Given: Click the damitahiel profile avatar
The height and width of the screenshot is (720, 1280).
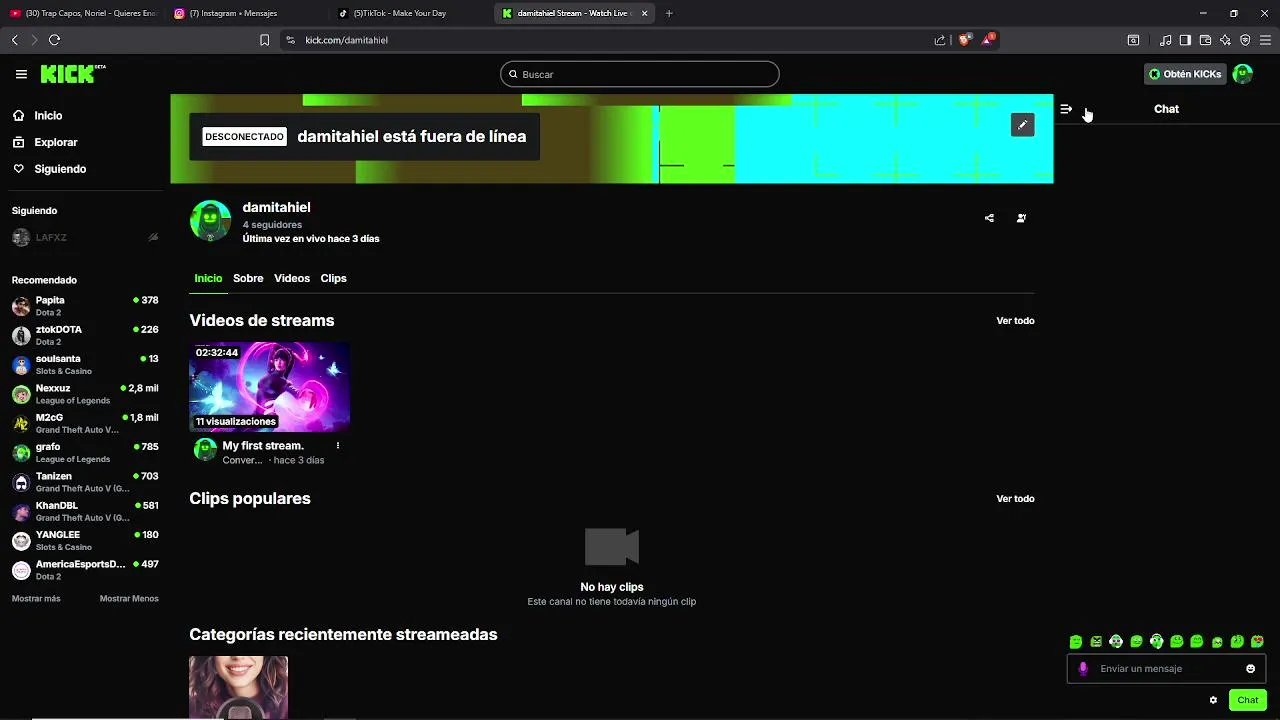Looking at the screenshot, I should 210,221.
